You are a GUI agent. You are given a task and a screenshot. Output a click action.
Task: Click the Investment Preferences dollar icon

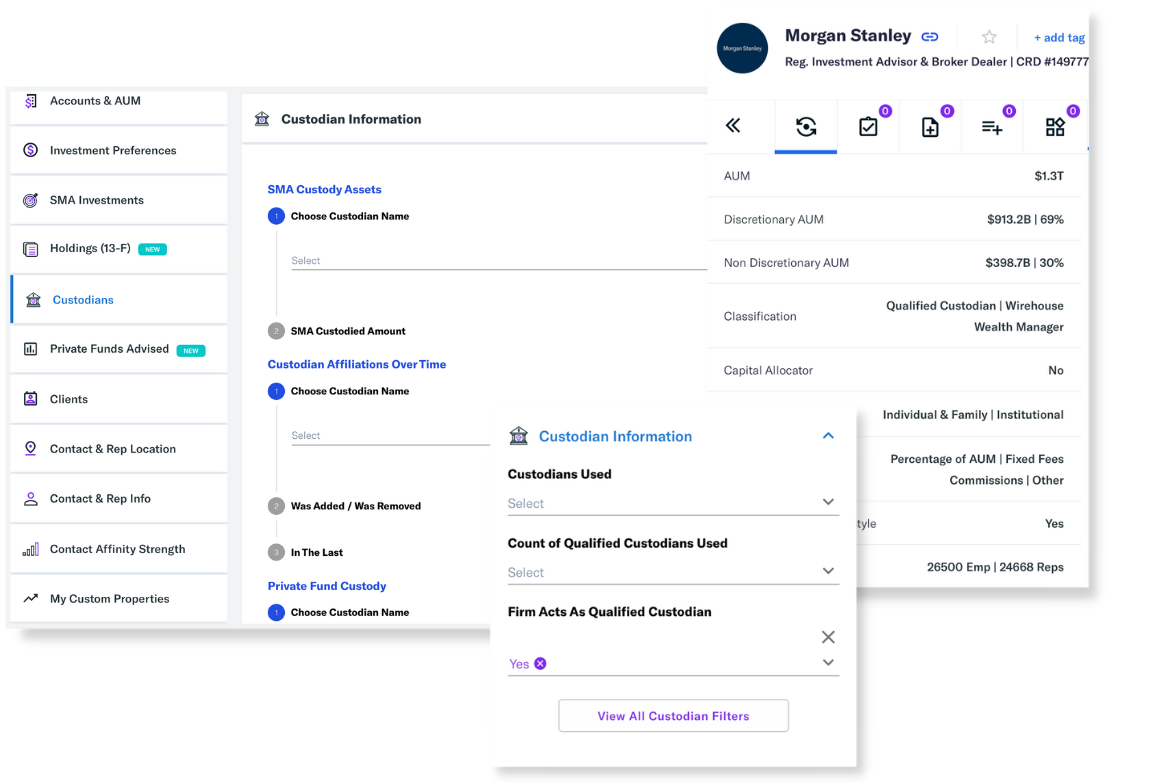(30, 150)
